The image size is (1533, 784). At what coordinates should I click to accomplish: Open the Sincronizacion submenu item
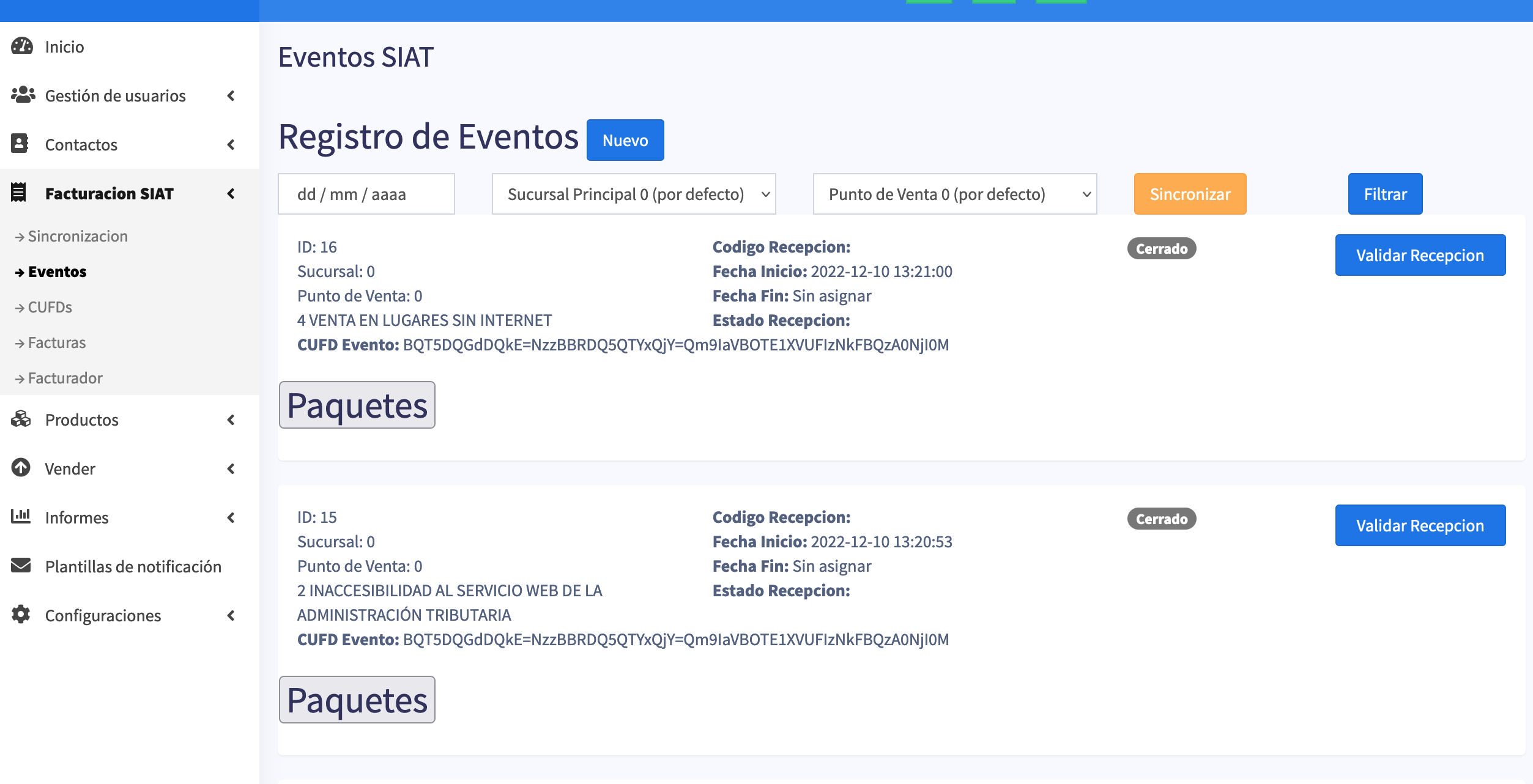[78, 236]
